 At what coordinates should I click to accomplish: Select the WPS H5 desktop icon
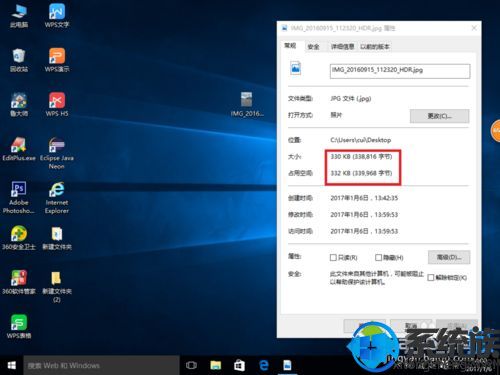57,105
